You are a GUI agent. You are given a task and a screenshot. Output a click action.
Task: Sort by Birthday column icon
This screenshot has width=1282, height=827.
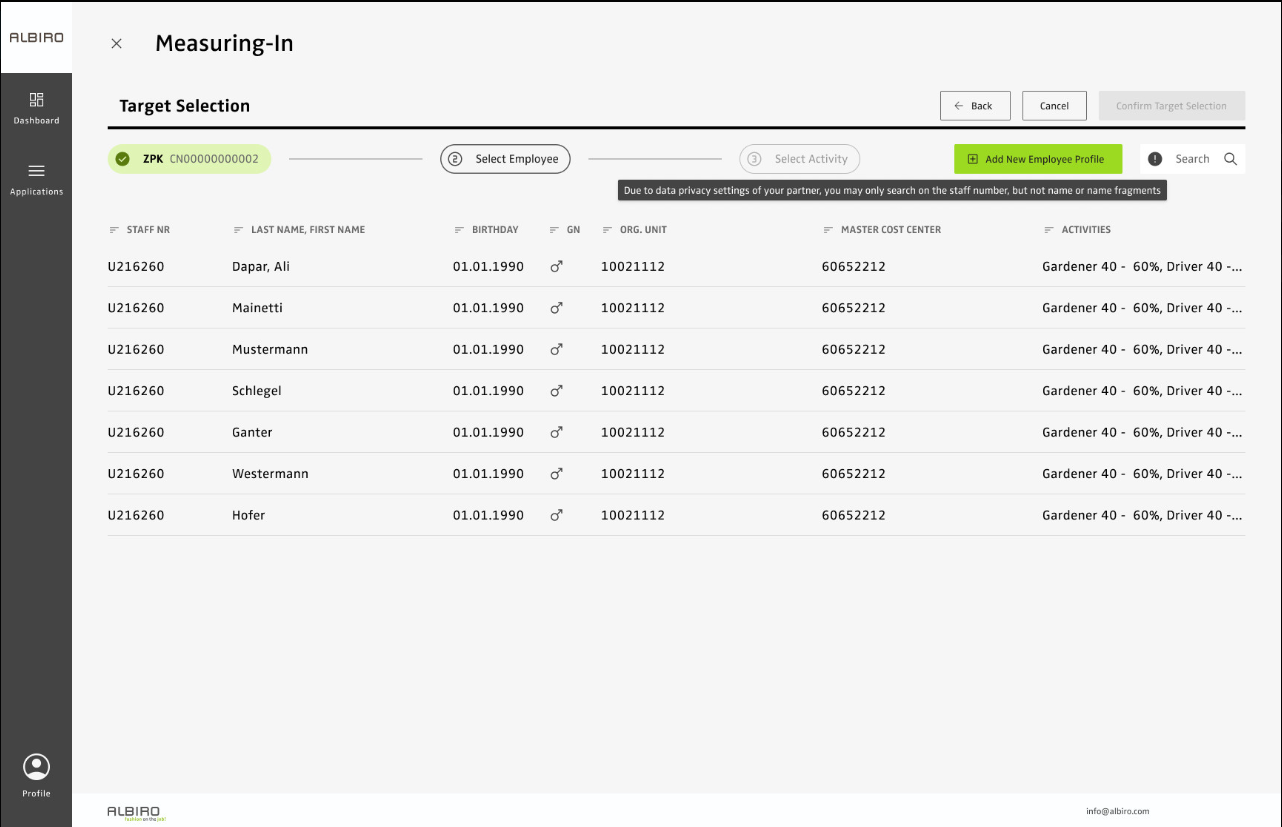(x=459, y=230)
